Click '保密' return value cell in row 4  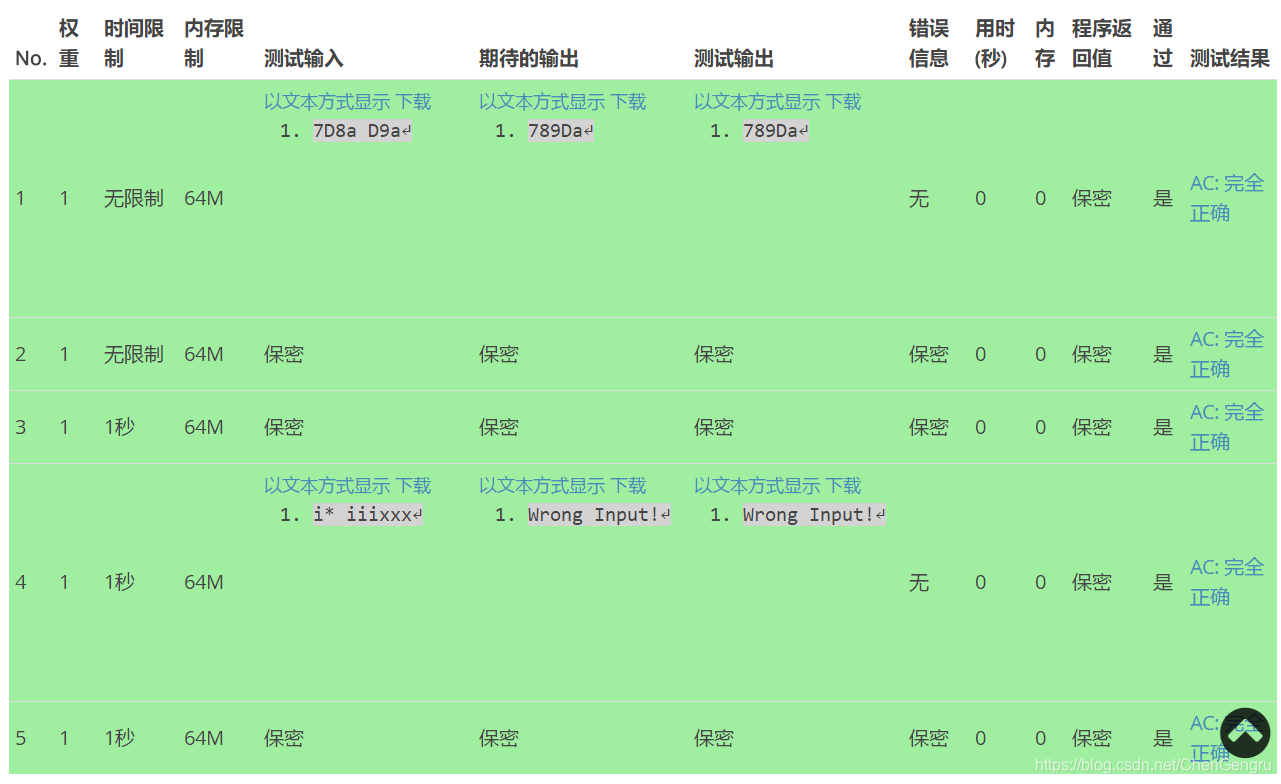(1092, 583)
